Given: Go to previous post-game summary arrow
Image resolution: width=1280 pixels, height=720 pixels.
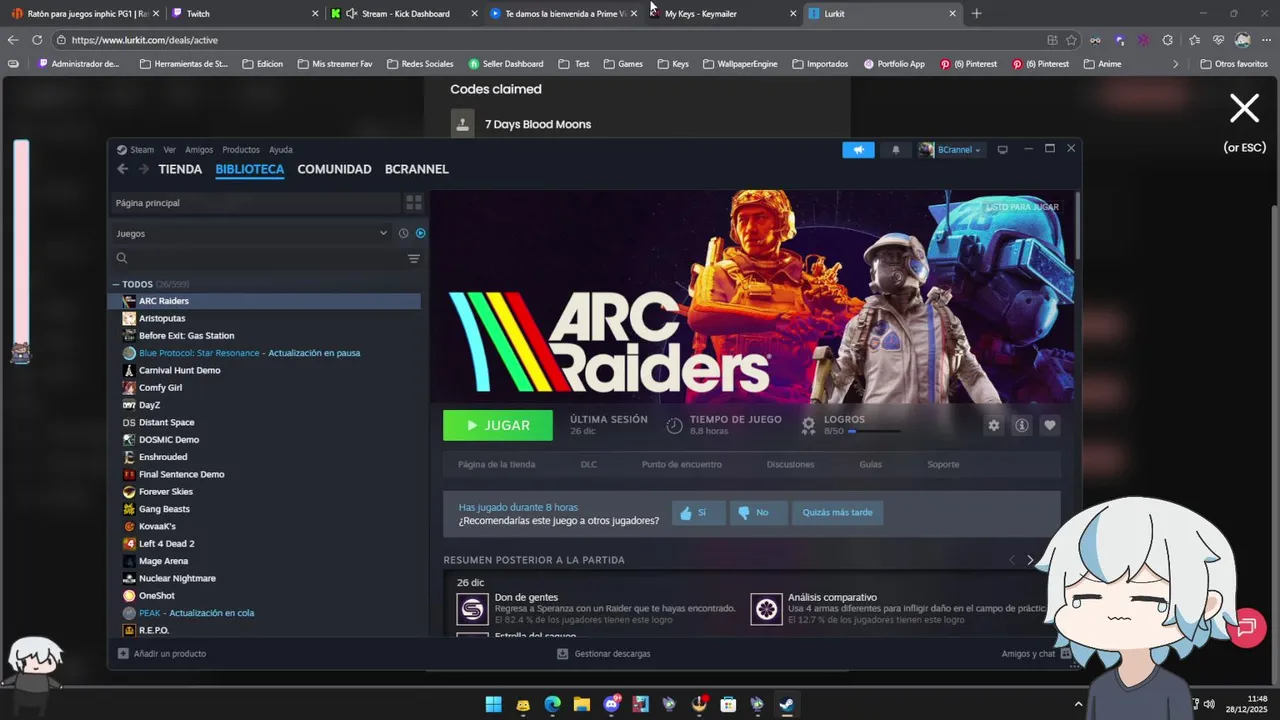Looking at the screenshot, I should tap(1011, 560).
